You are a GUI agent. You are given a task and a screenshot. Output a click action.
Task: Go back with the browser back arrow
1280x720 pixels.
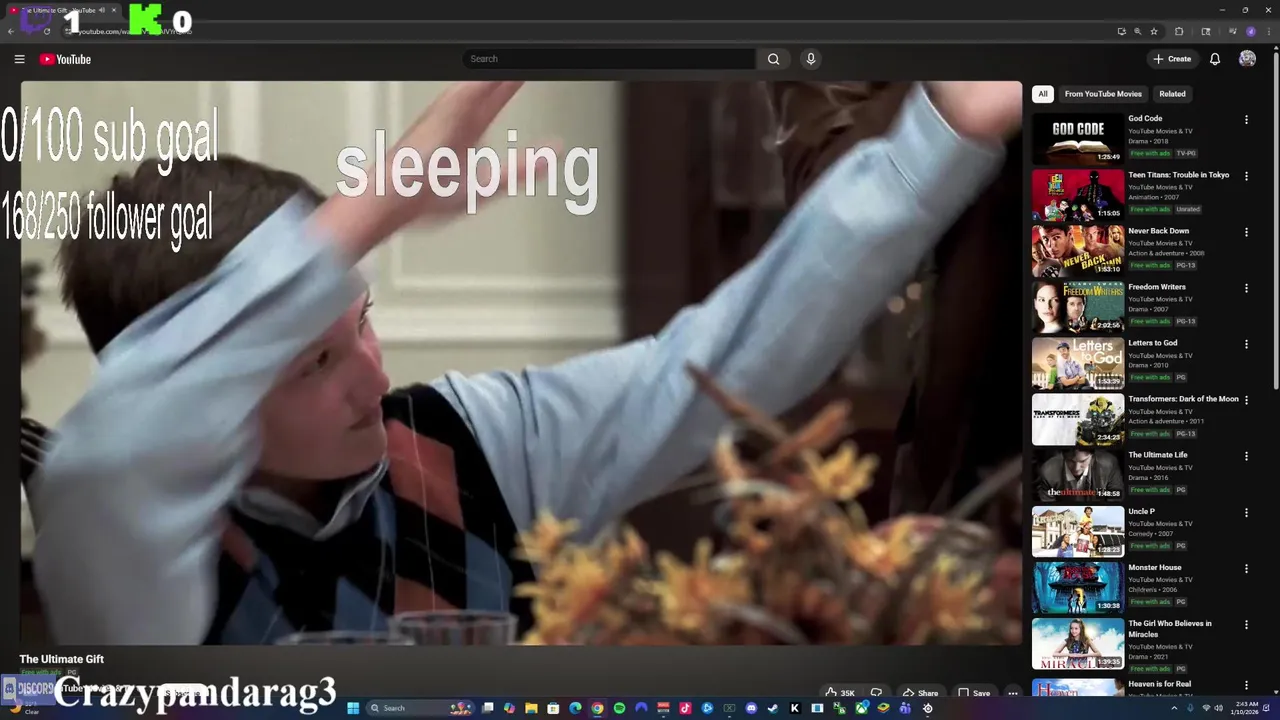point(11,31)
